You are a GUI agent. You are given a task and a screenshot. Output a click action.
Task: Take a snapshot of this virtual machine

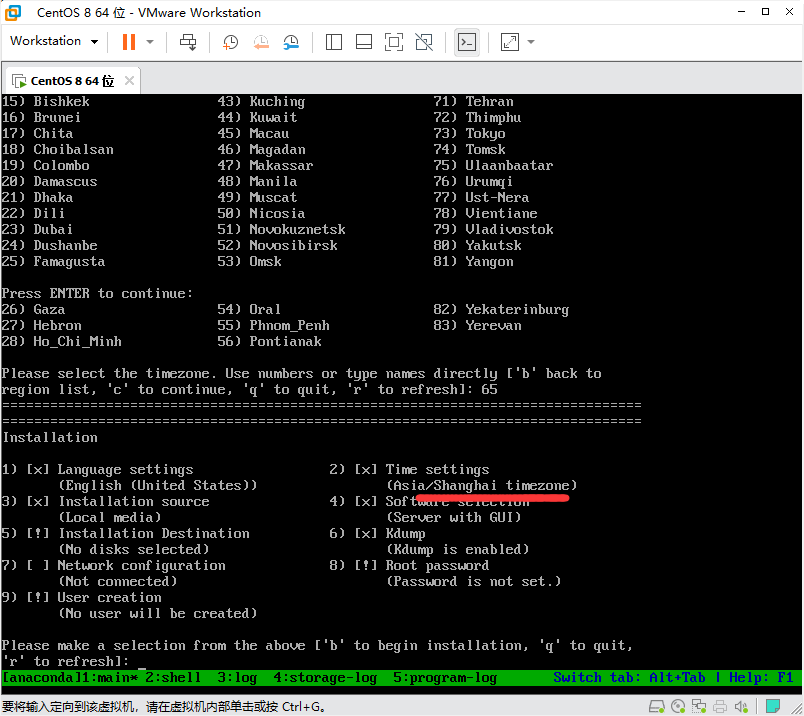pyautogui.click(x=230, y=42)
